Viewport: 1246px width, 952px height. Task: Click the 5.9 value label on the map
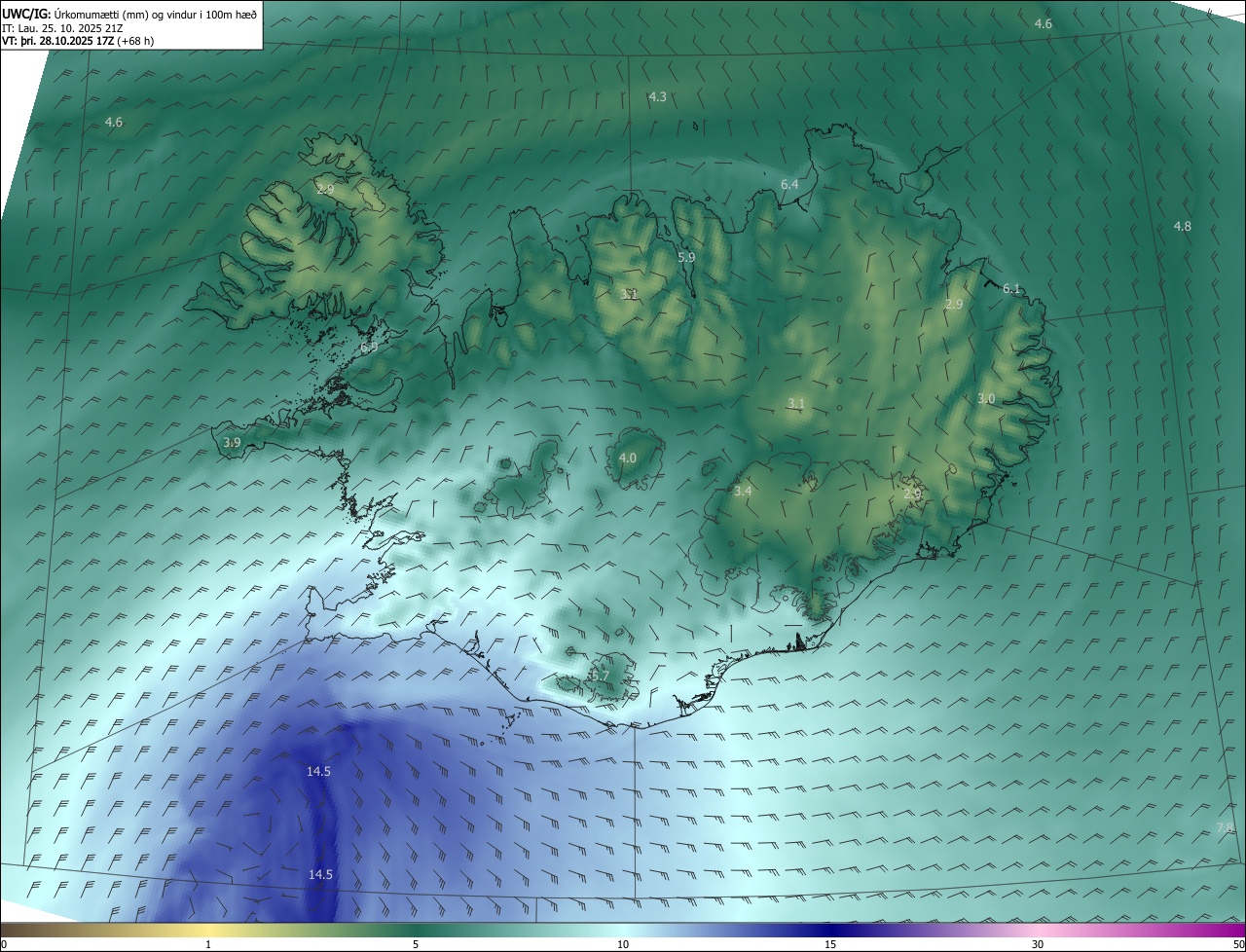[686, 257]
